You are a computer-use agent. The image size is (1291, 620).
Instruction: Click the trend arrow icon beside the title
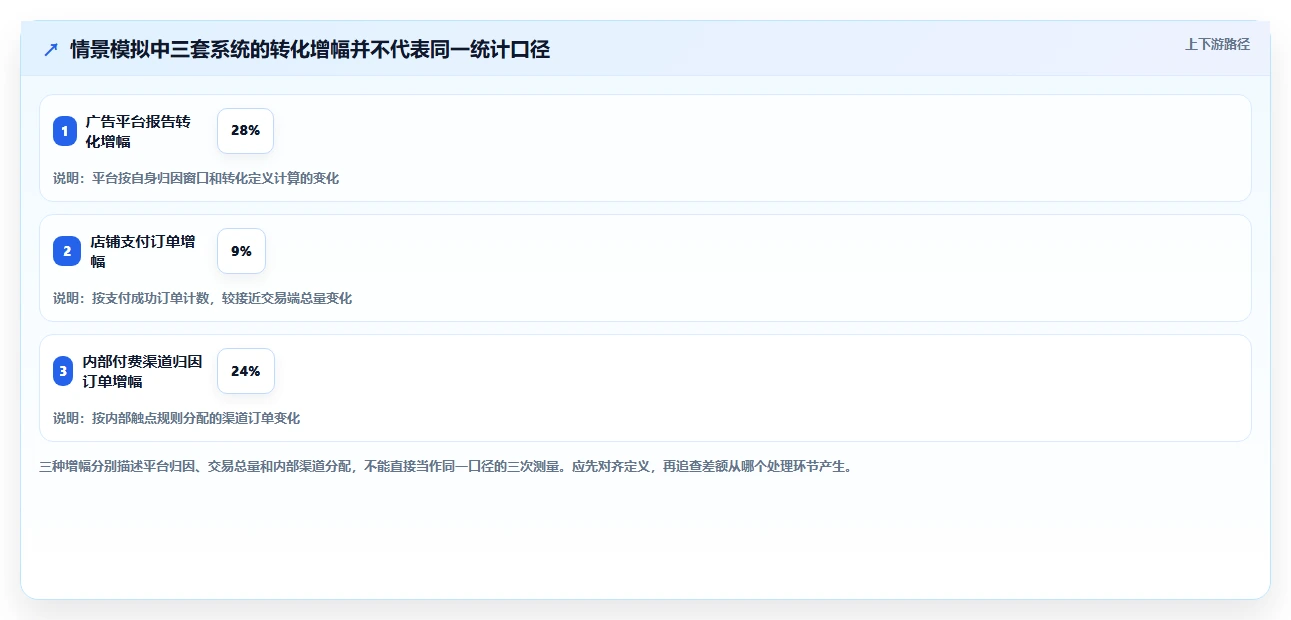(51, 50)
